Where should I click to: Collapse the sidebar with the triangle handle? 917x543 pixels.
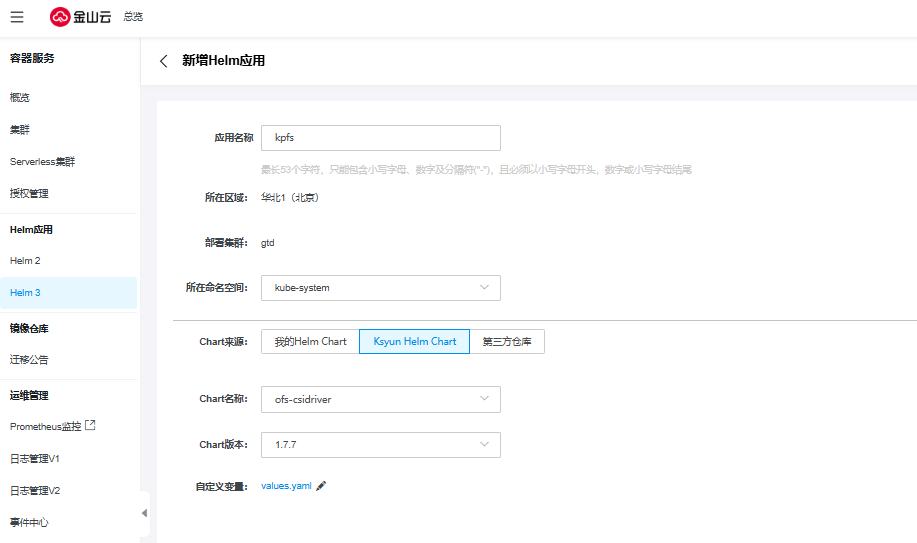pyautogui.click(x=144, y=513)
